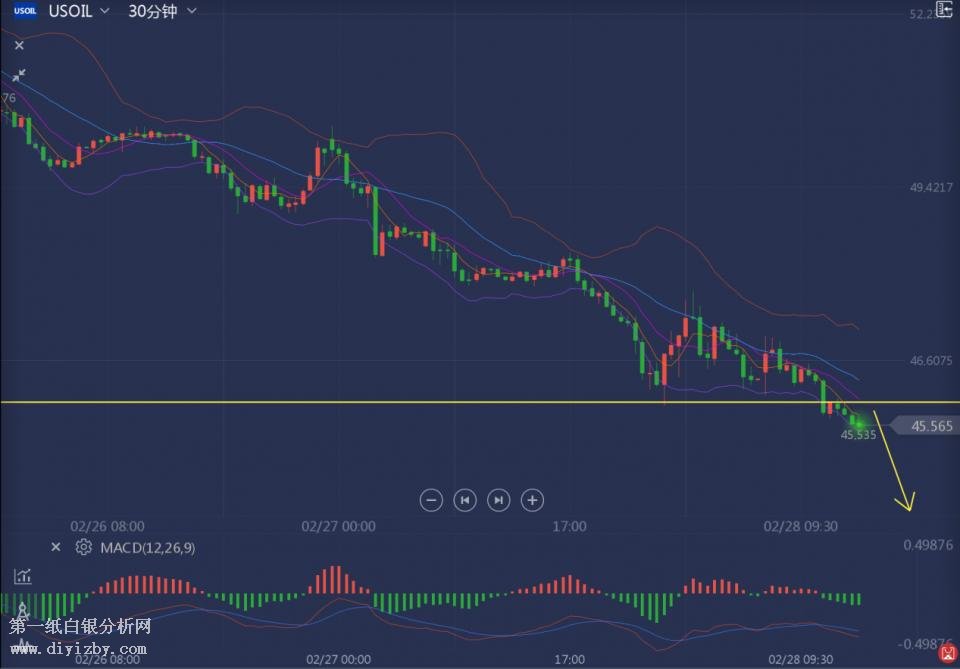Click the USOIL symbol logo badge
Viewport: 960px width, 669px height.
(x=25, y=11)
